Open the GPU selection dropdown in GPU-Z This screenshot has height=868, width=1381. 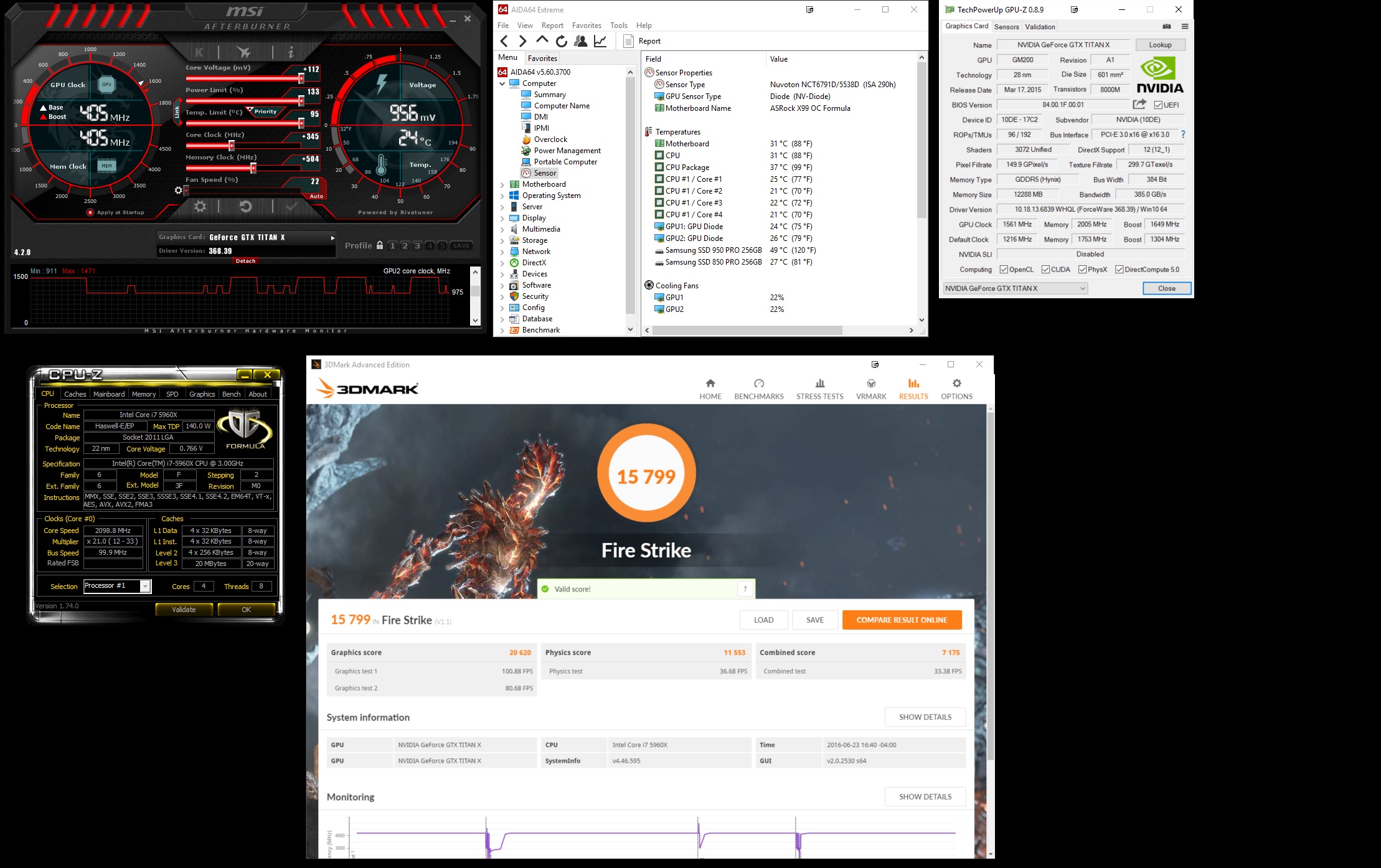point(1015,288)
